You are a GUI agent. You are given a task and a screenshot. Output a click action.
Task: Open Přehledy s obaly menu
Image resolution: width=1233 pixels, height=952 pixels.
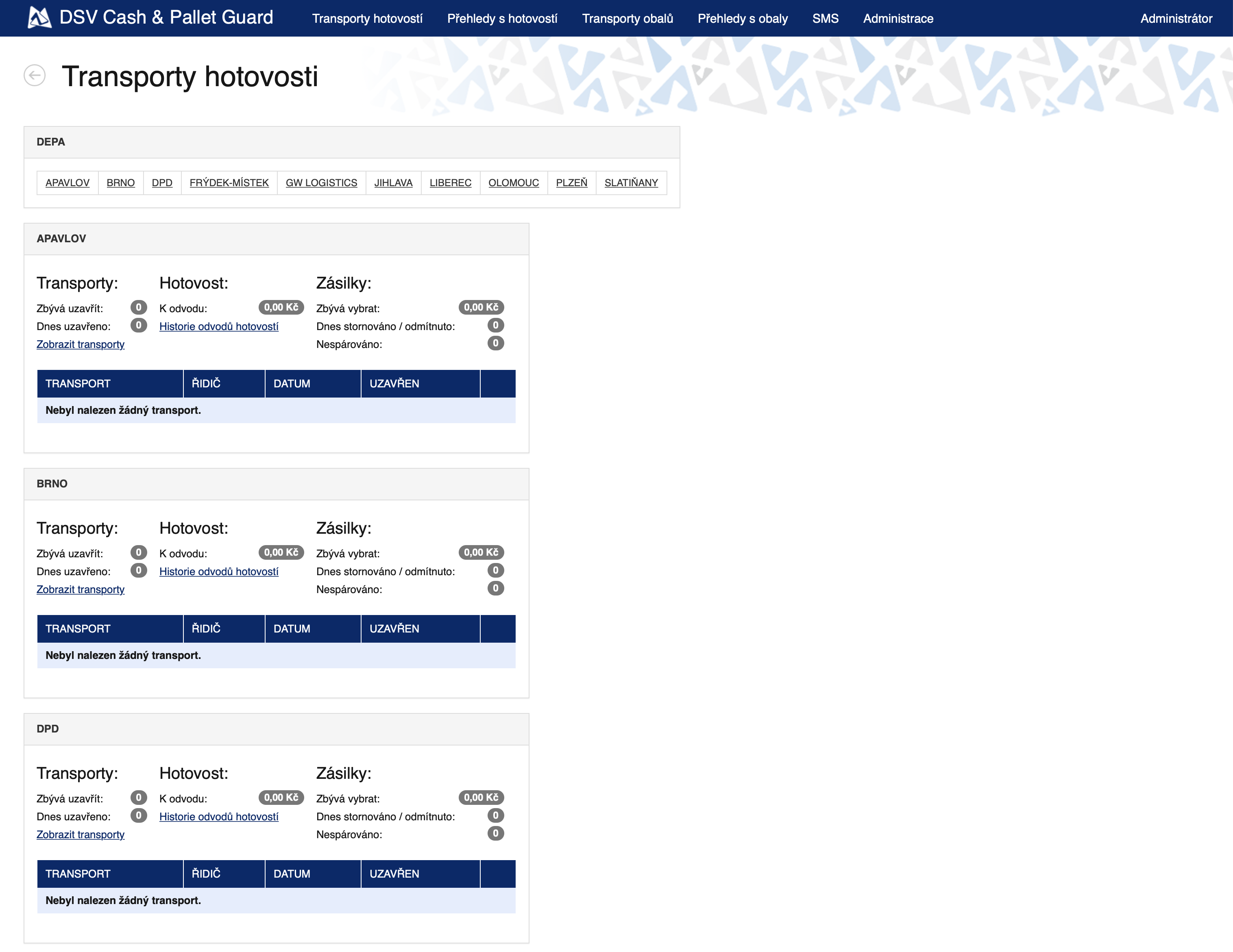[743, 19]
